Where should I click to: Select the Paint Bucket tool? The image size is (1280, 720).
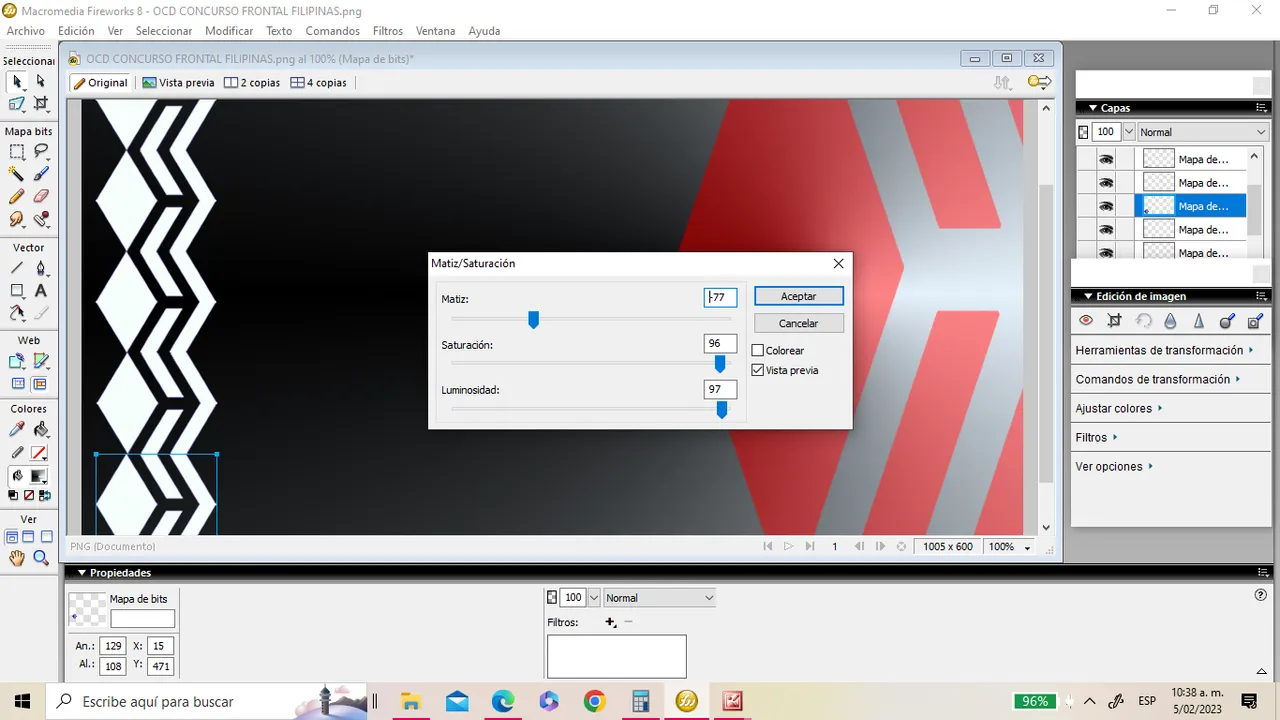(41, 430)
